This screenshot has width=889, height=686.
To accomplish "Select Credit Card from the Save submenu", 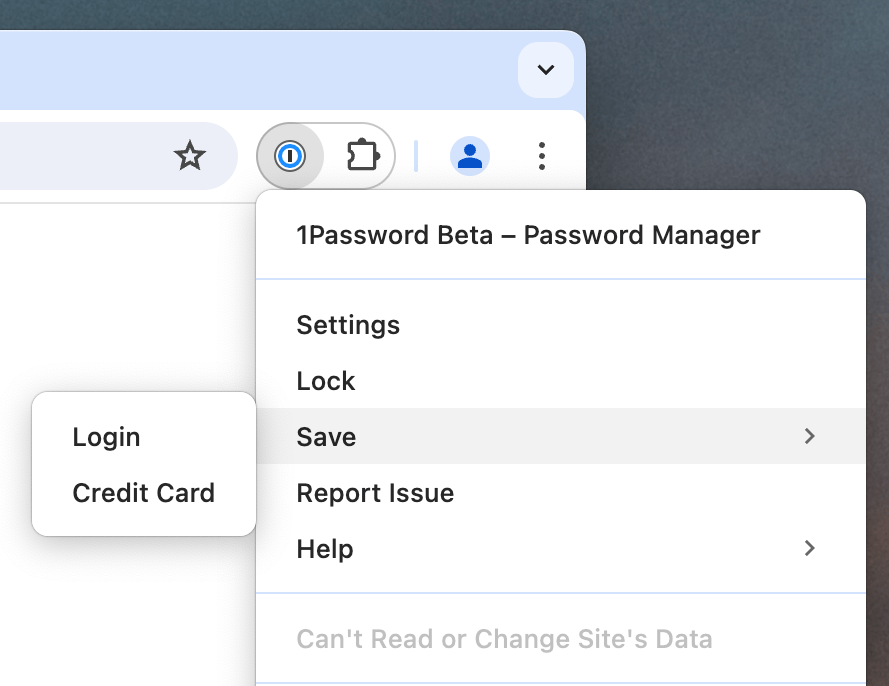I will [x=143, y=492].
